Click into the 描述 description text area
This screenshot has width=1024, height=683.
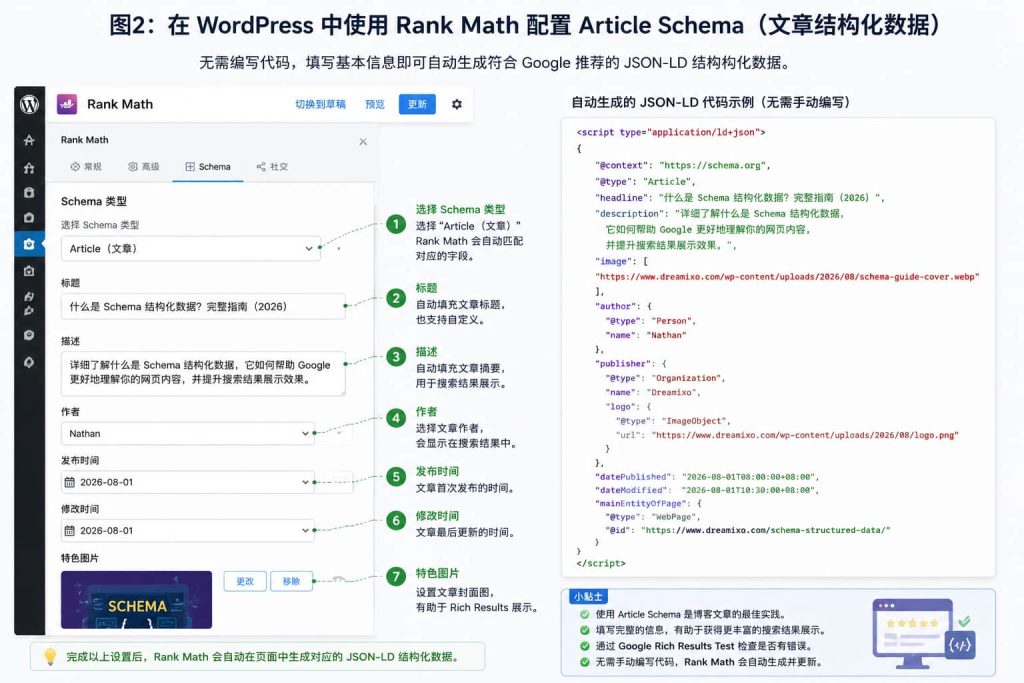203,373
